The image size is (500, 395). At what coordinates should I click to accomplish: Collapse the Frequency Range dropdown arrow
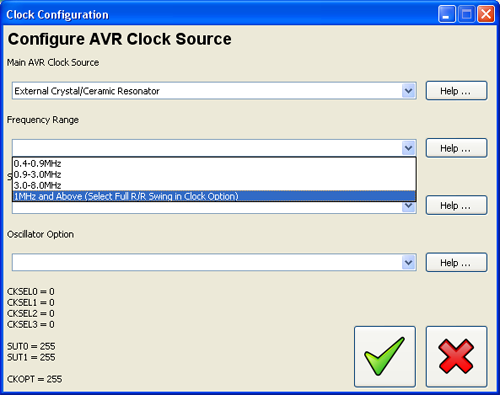coord(409,148)
